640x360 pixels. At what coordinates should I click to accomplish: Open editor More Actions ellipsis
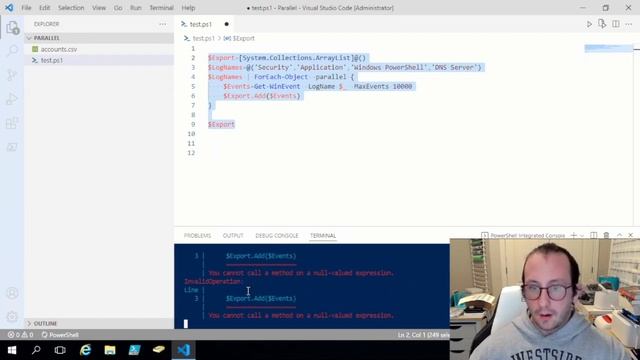pos(629,24)
